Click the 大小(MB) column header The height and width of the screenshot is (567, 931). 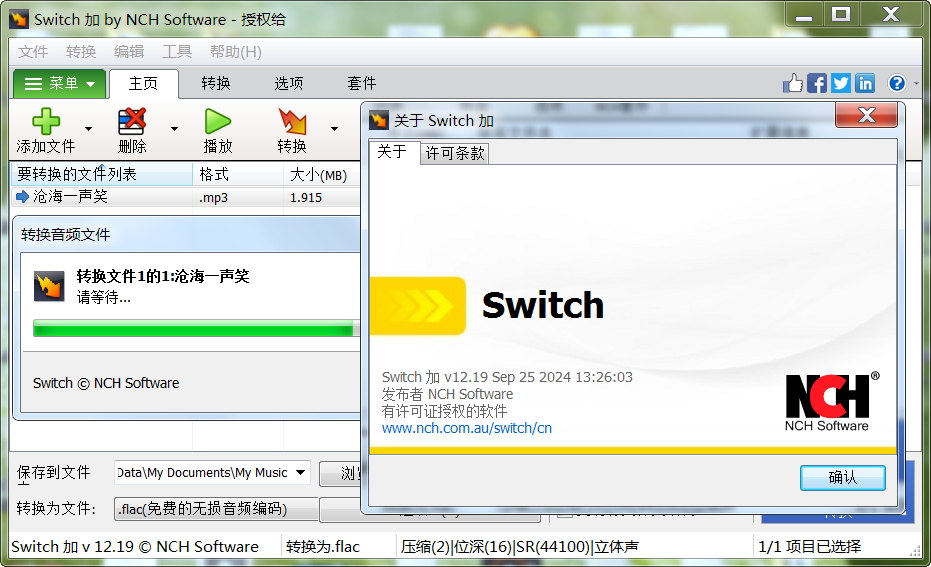pos(321,174)
